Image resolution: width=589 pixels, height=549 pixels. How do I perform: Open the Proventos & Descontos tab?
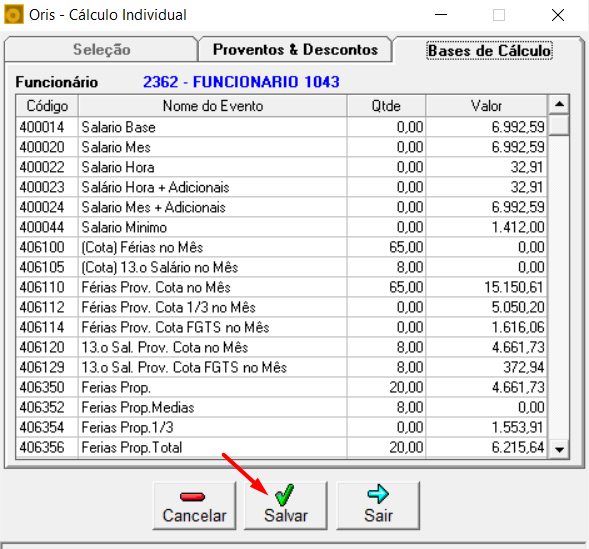295,50
